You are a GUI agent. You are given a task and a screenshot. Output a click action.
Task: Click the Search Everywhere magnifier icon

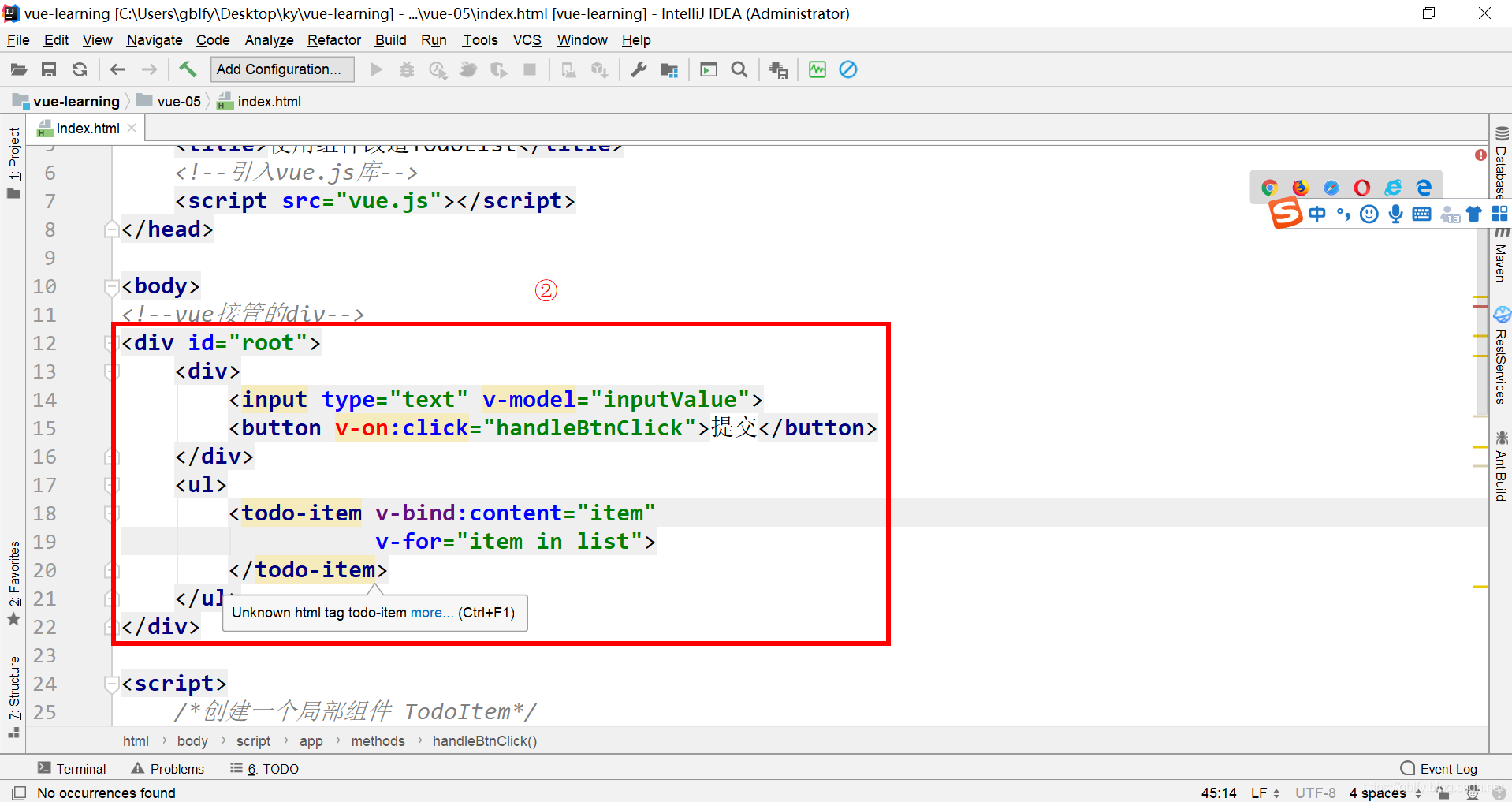(739, 69)
